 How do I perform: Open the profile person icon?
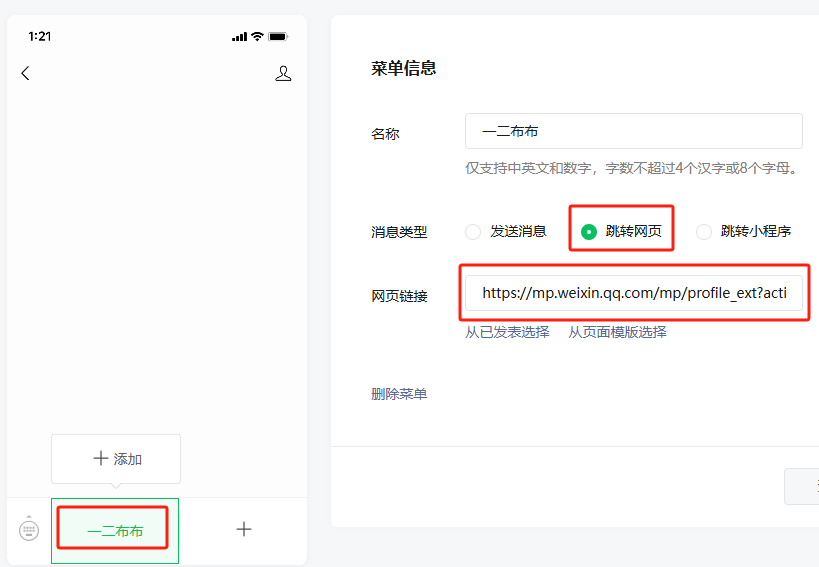click(x=283, y=73)
